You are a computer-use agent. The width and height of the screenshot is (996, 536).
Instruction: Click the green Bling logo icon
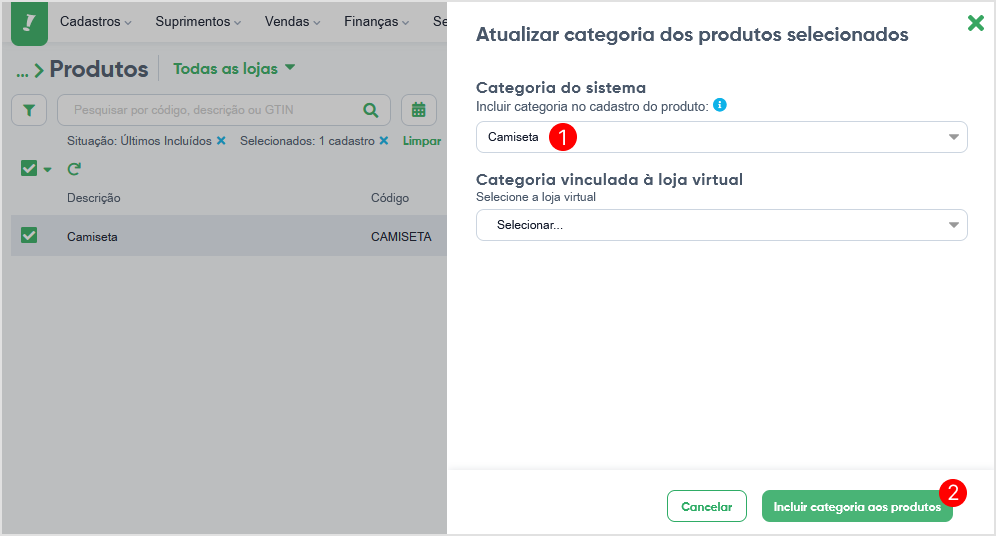point(29,23)
